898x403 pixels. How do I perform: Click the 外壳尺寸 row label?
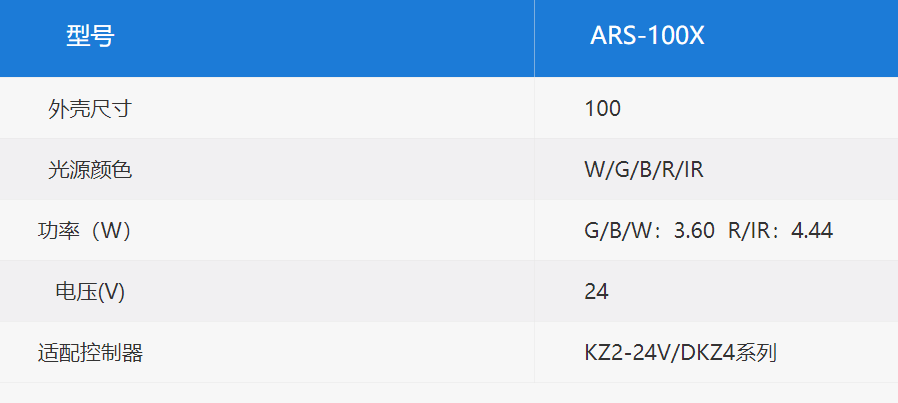coord(90,108)
